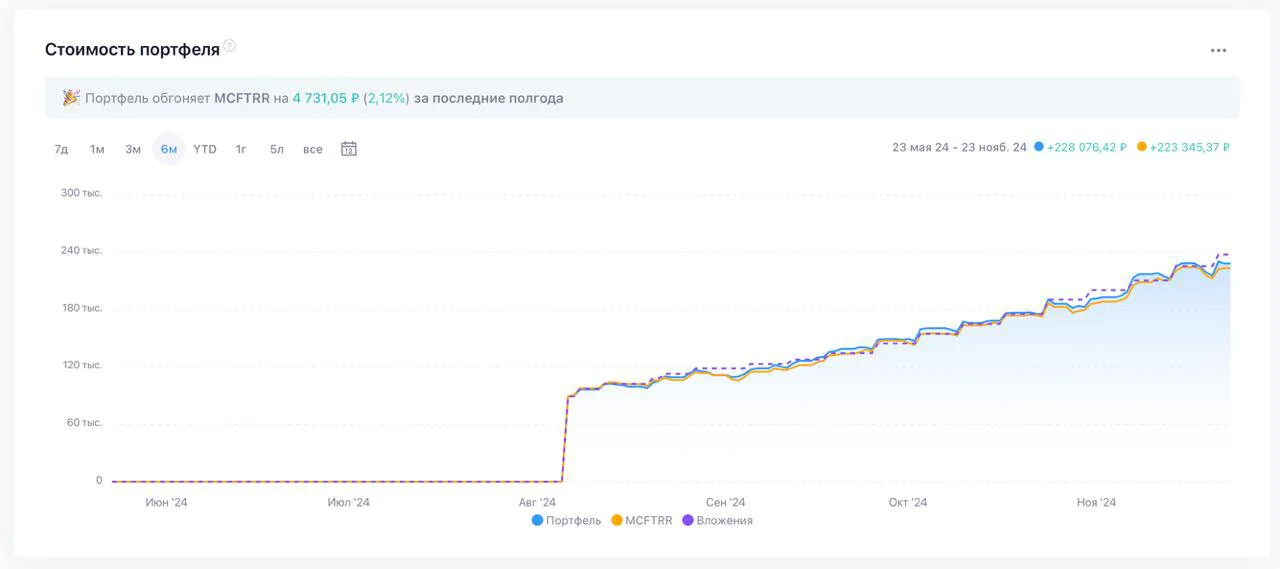Click the 4 731,05 ₽ outperformance amount
Image resolution: width=1280 pixels, height=569 pixels.
[x=325, y=98]
